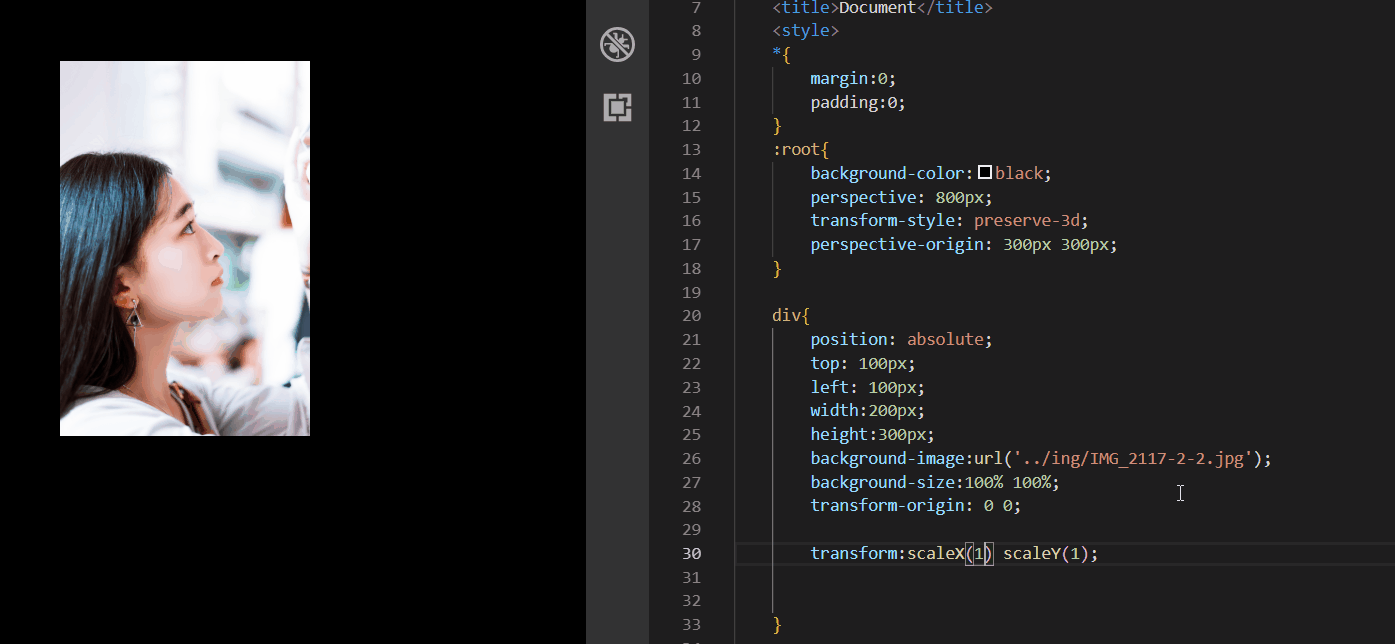The image size is (1395, 644).
Task: Click the 'margin:0;' declaration
Action: coord(854,78)
